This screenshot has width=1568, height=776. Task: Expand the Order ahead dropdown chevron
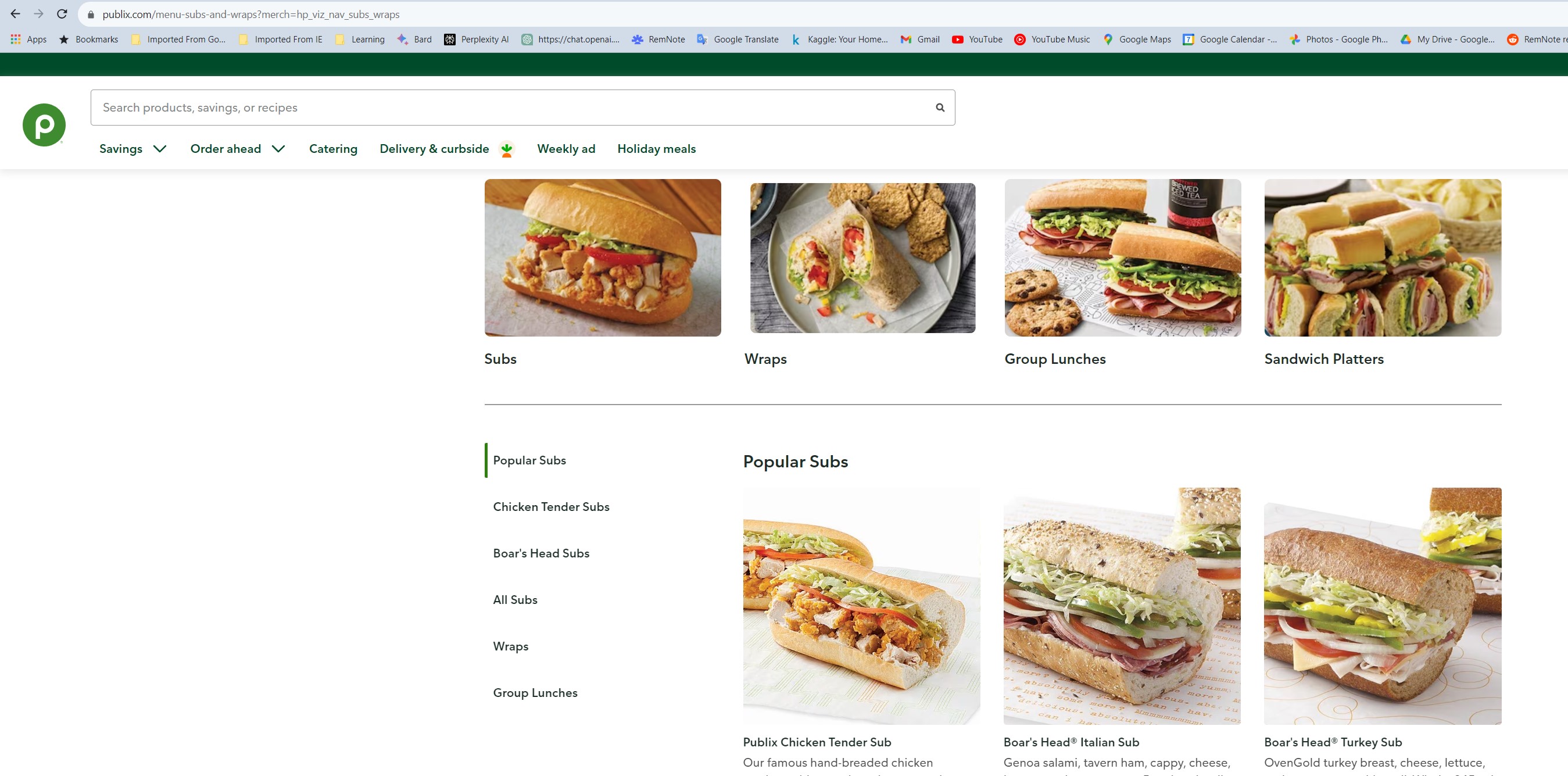point(278,148)
